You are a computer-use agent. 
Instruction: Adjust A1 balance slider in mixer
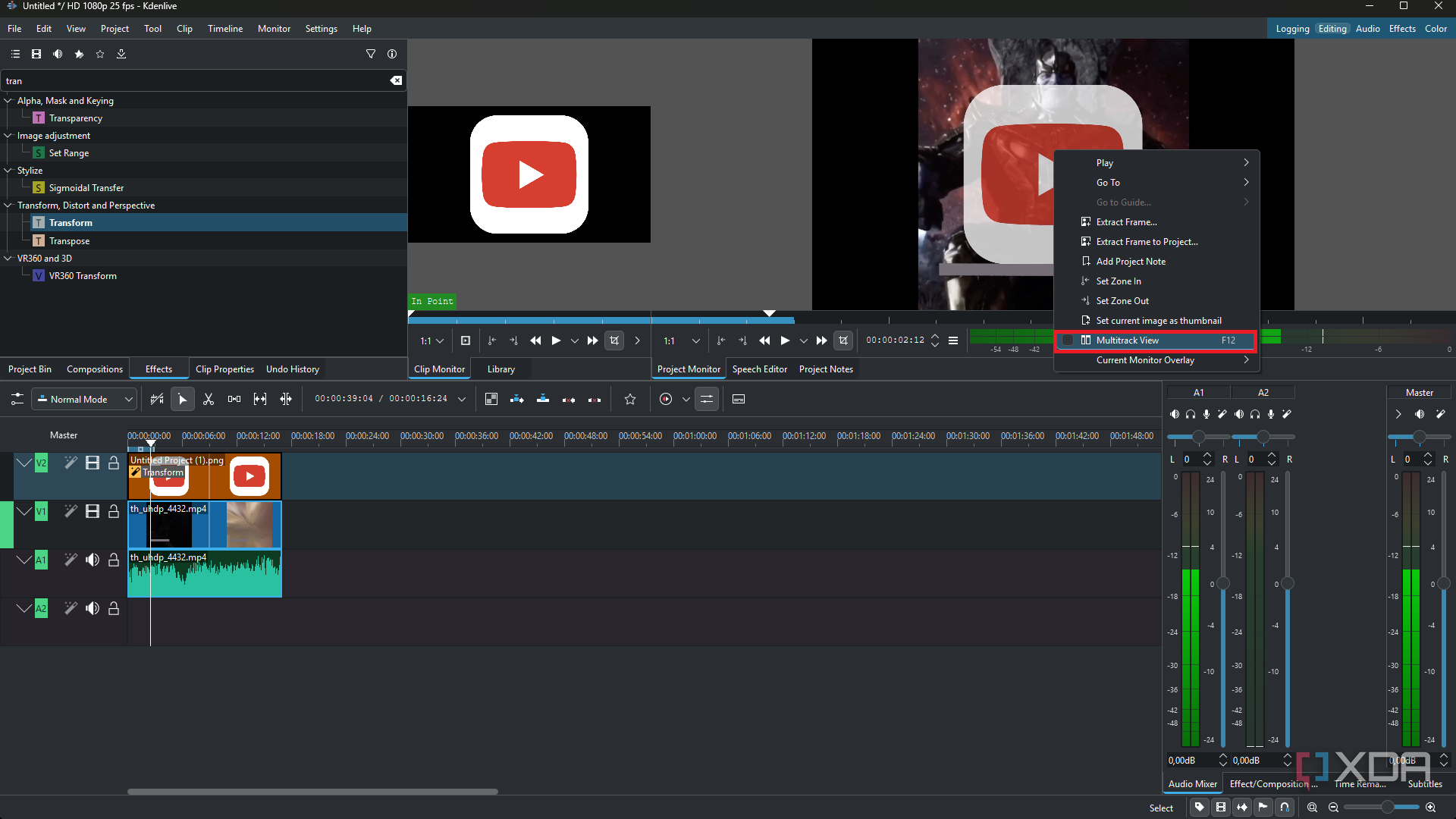[1198, 437]
